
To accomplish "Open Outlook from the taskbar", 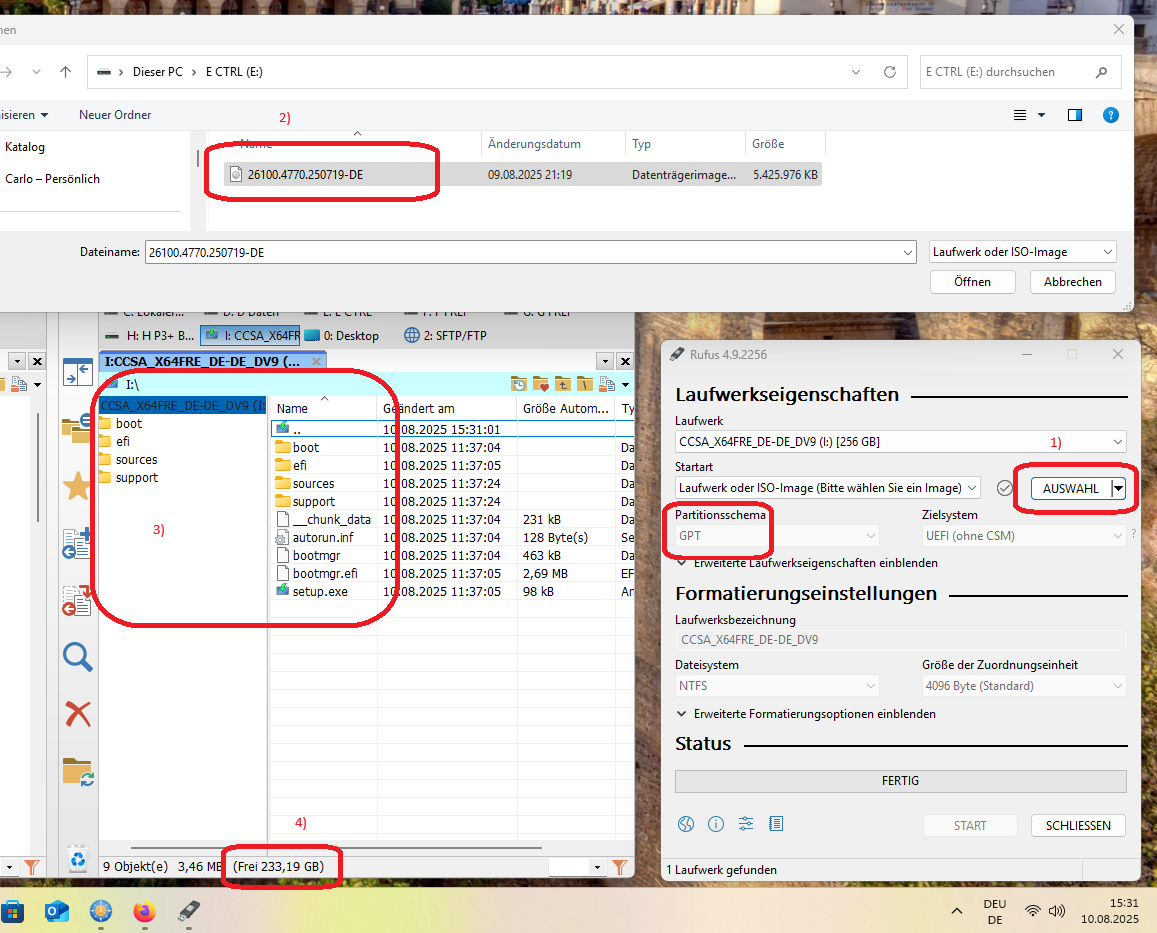I will point(56,912).
